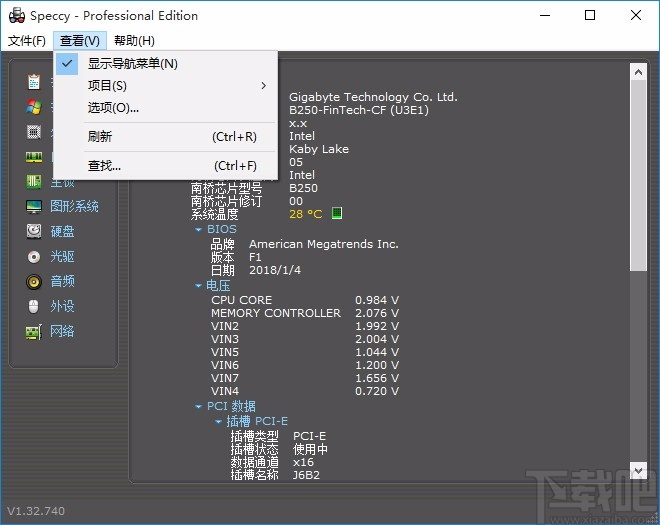The height and width of the screenshot is (525, 660).
Task: Close the open 查看(V) menu
Action: tap(80, 41)
